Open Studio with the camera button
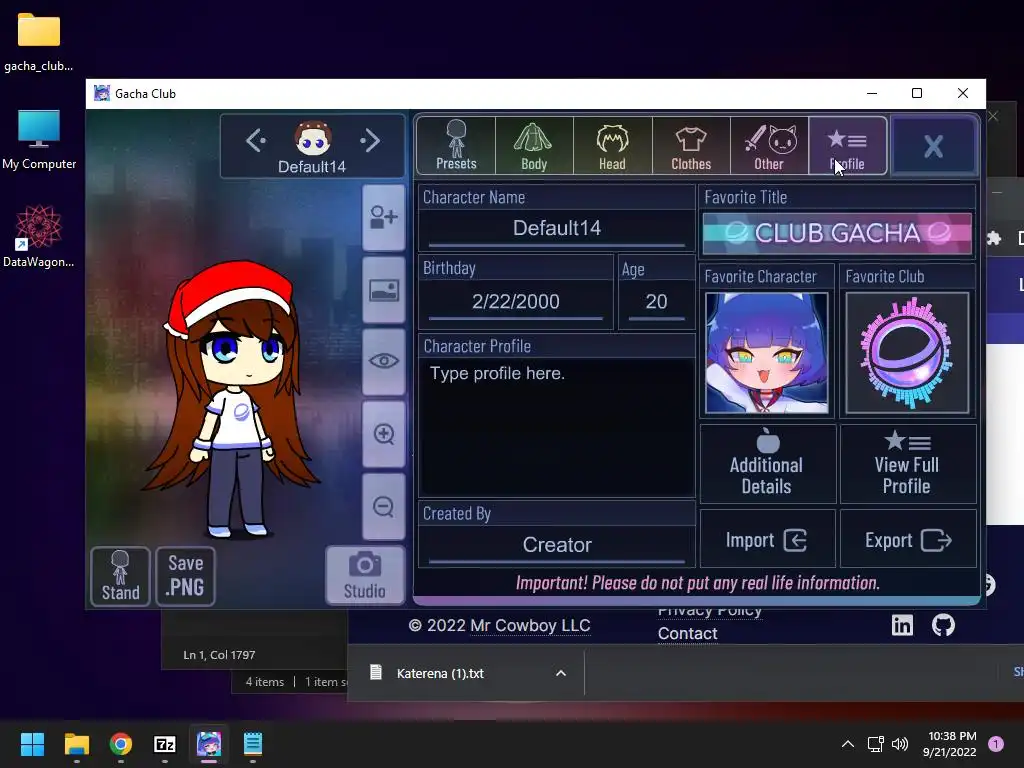The height and width of the screenshot is (768, 1024). (365, 575)
